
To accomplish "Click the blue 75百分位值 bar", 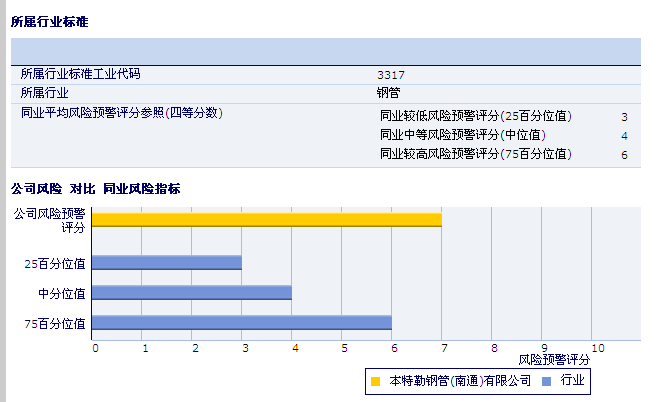I will click(x=241, y=323).
